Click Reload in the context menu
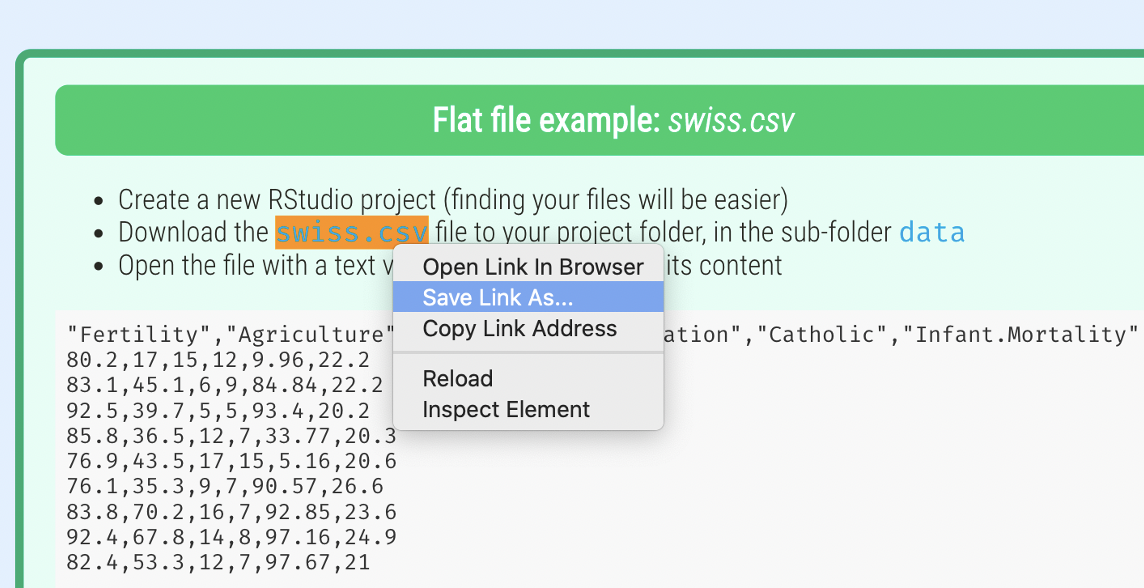Viewport: 1144px width, 588px height. [x=457, y=379]
